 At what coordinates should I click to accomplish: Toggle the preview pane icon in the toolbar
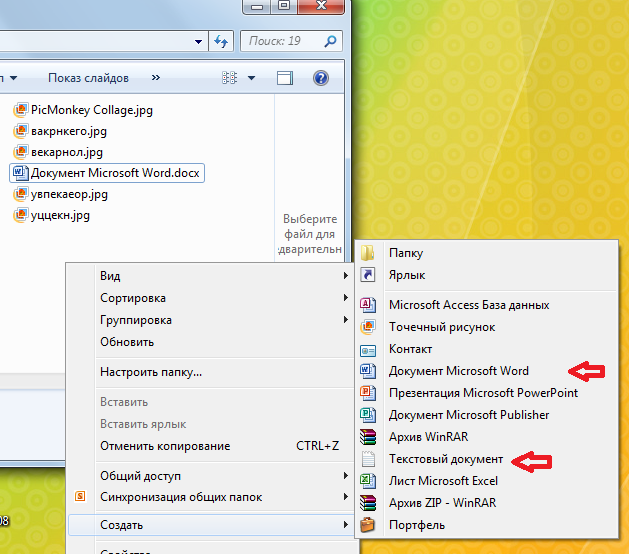[x=285, y=78]
